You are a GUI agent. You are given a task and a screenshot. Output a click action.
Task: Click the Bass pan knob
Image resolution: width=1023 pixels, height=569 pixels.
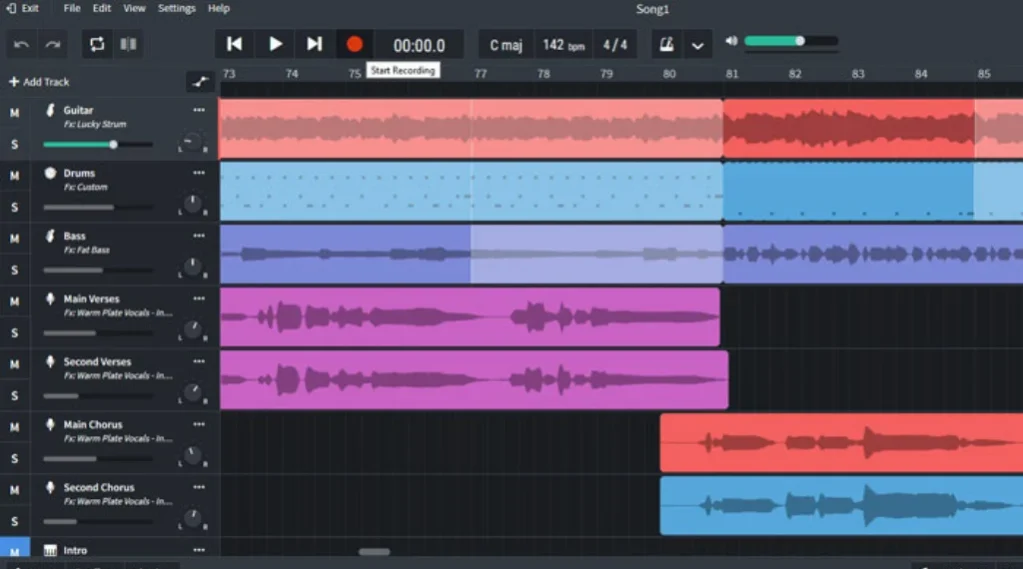point(192,267)
